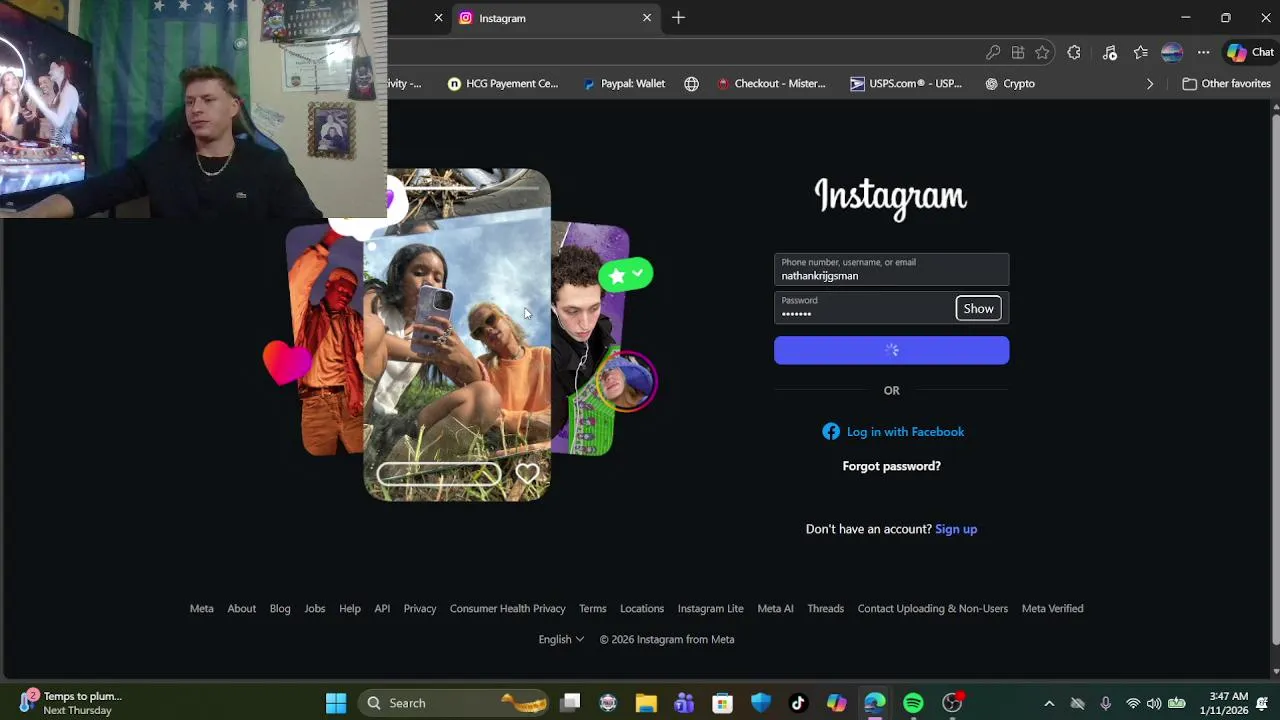1280x720 pixels.
Task: Click the taskbar Search box
Action: [455, 703]
